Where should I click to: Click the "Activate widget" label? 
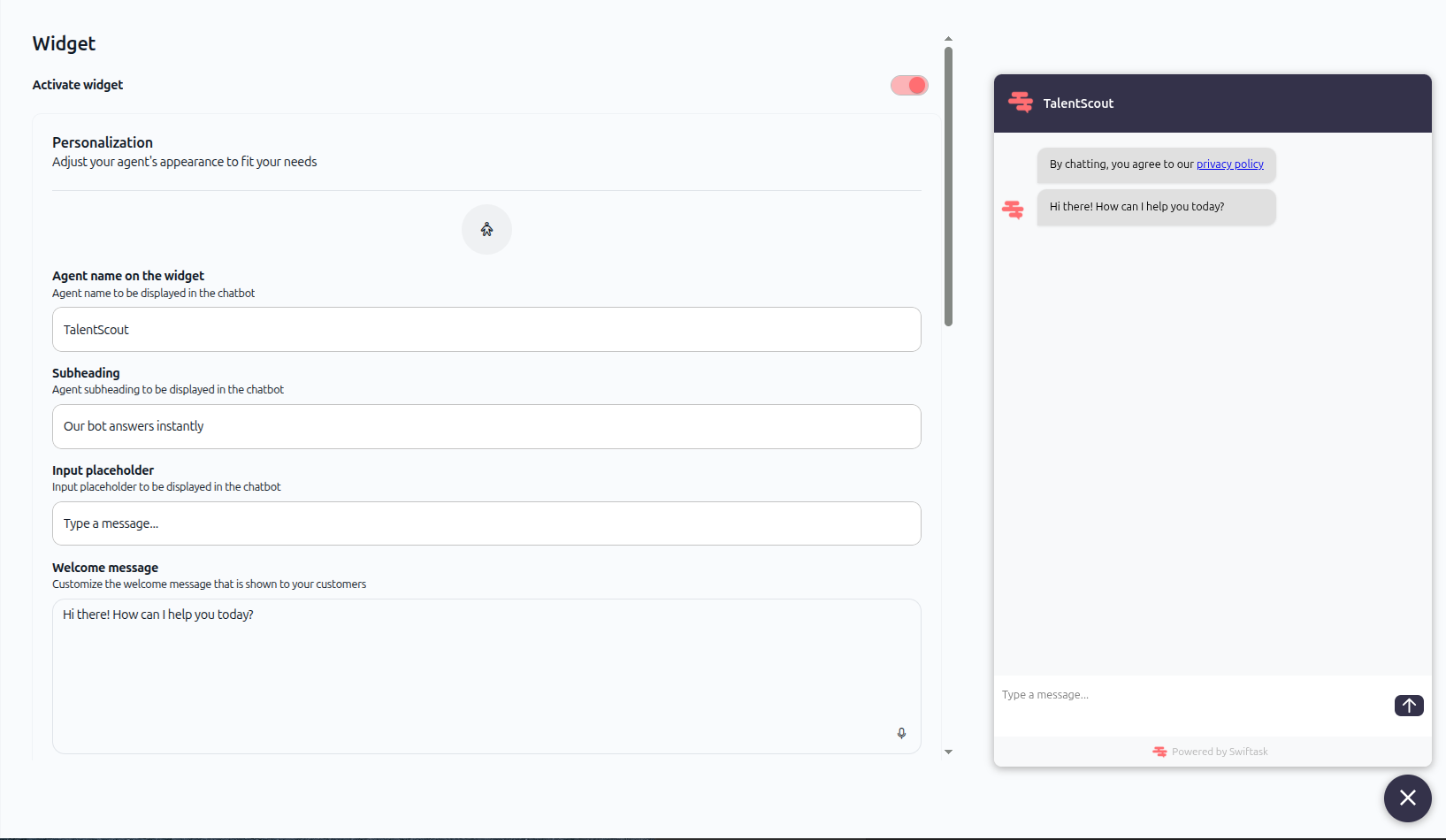click(x=78, y=85)
